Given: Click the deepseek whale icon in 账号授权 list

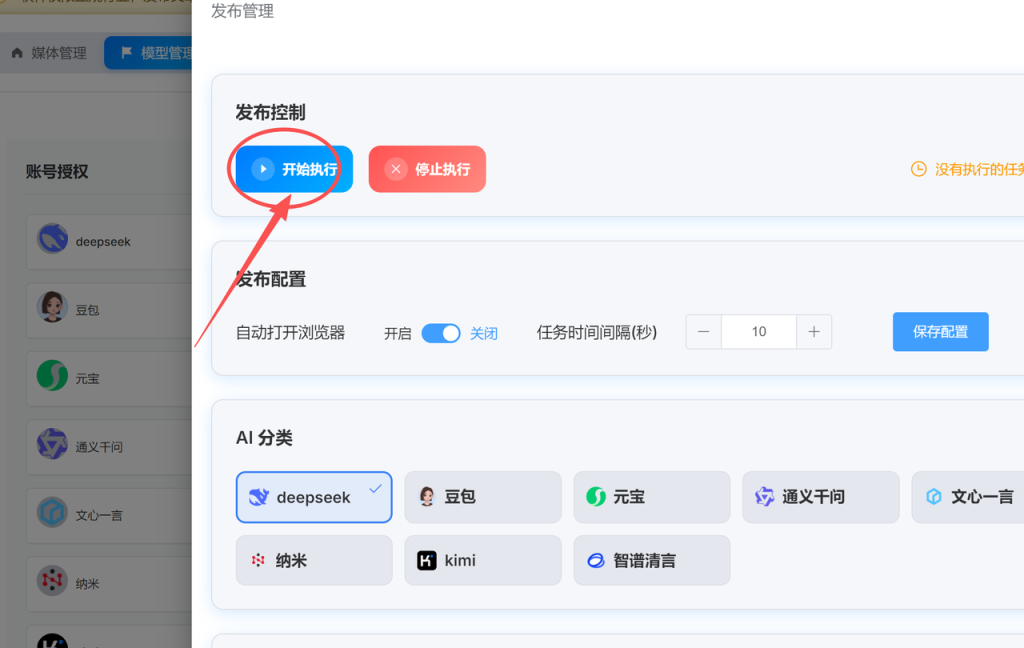Looking at the screenshot, I should 52,238.
